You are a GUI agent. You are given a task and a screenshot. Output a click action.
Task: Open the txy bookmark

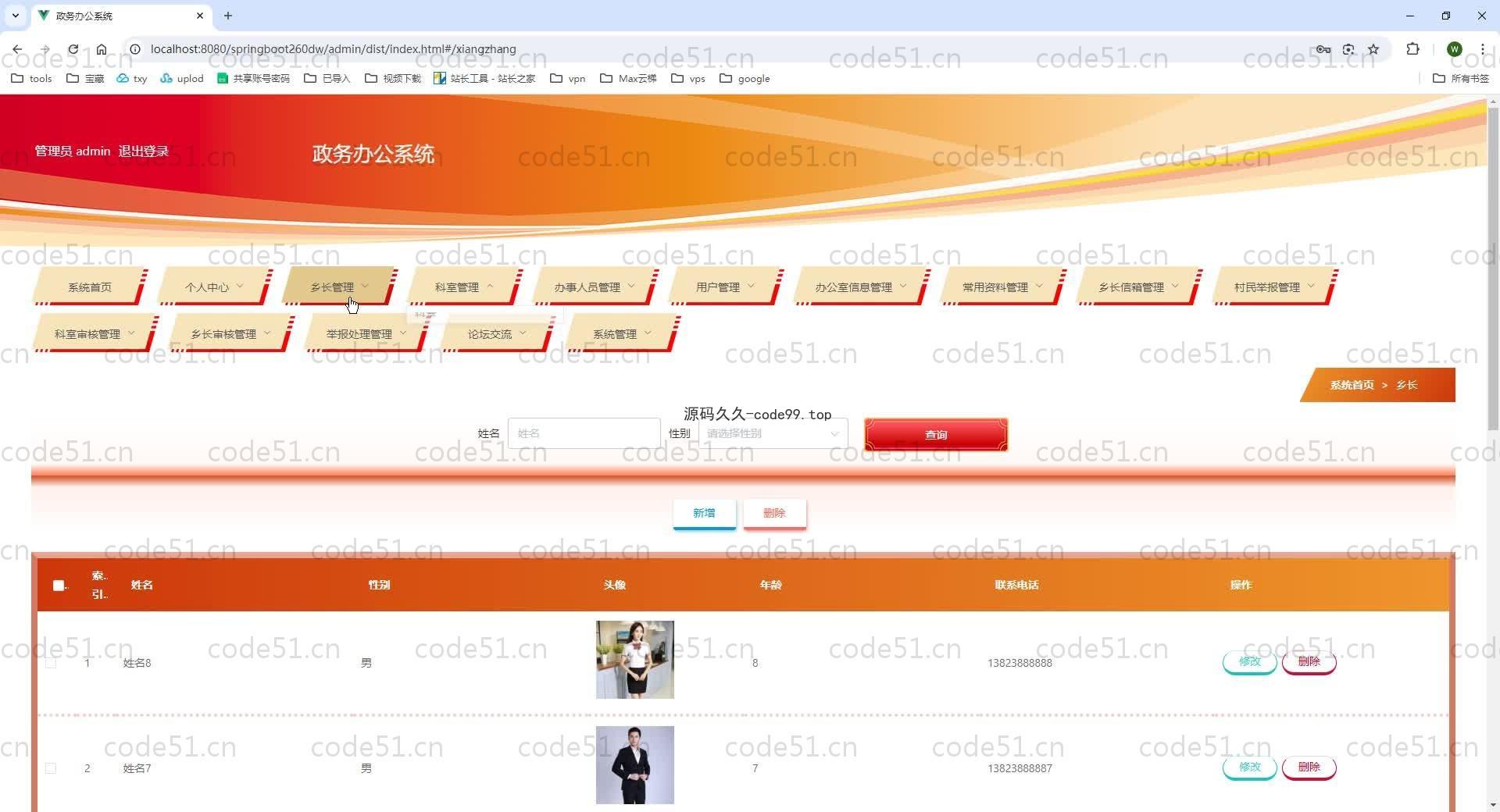coord(132,79)
